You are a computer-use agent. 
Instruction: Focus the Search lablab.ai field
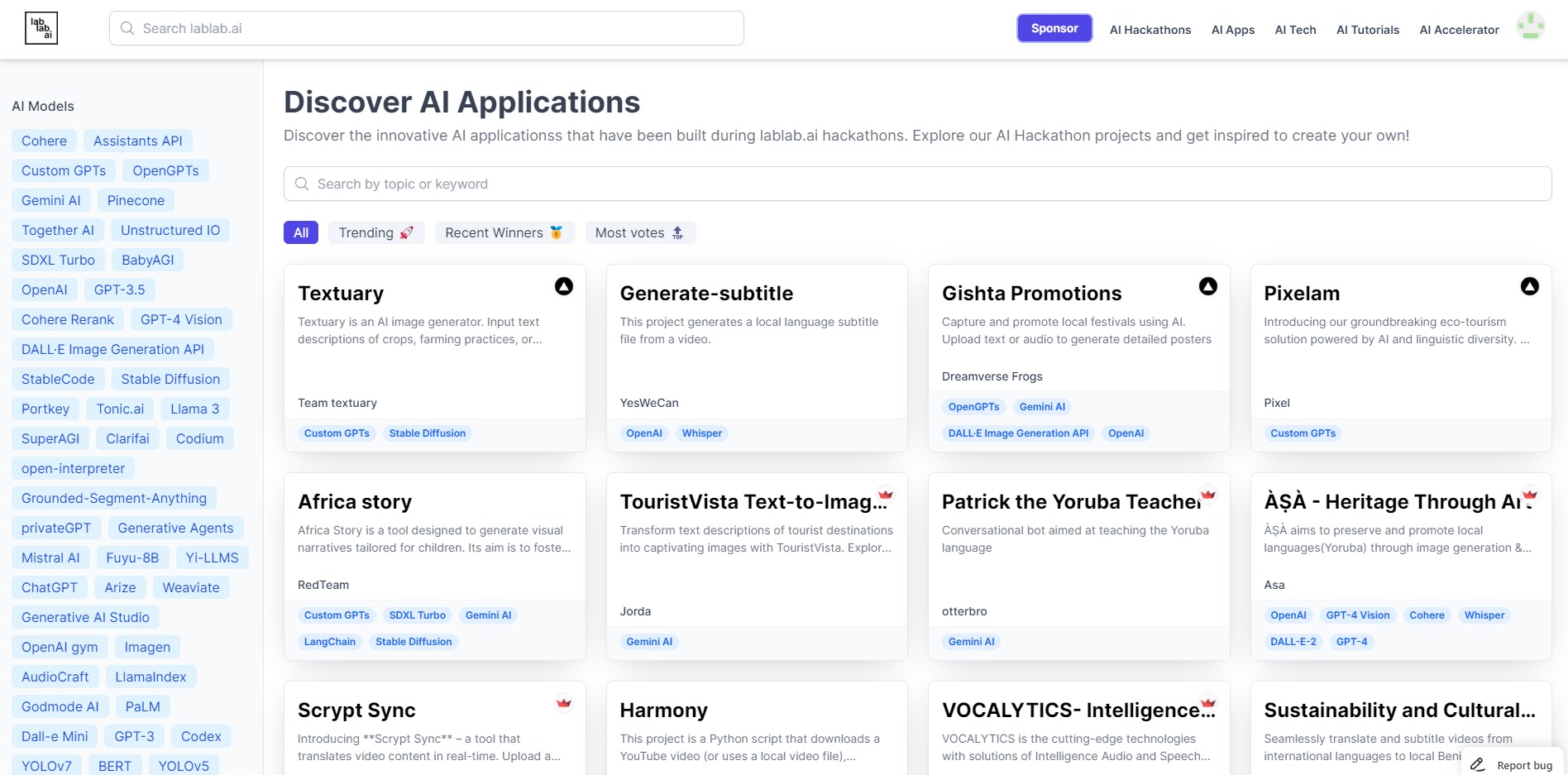pos(427,28)
